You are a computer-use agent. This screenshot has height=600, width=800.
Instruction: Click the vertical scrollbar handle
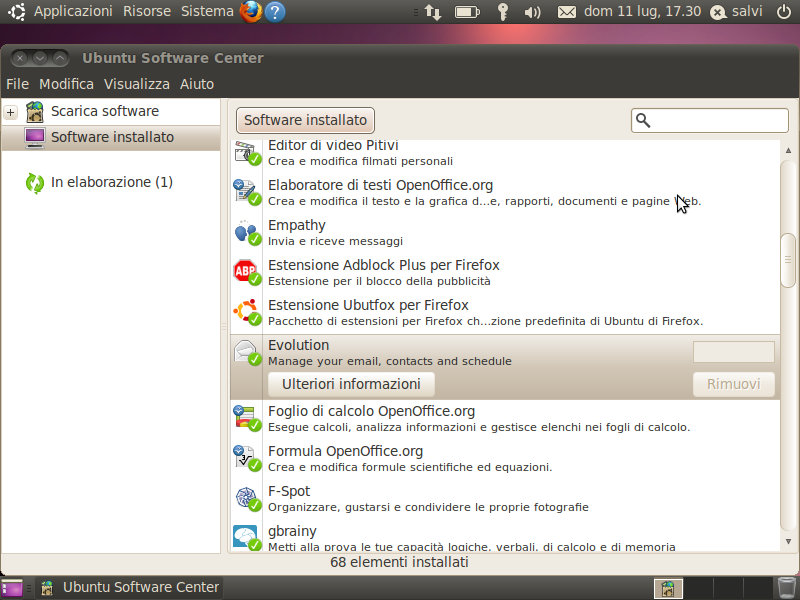pyautogui.click(x=788, y=260)
